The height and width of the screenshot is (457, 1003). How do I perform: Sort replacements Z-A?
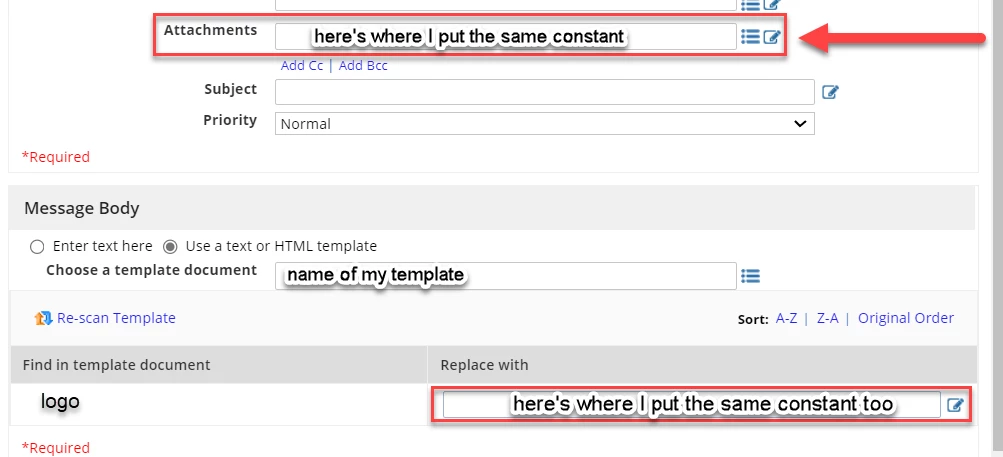[x=827, y=318]
